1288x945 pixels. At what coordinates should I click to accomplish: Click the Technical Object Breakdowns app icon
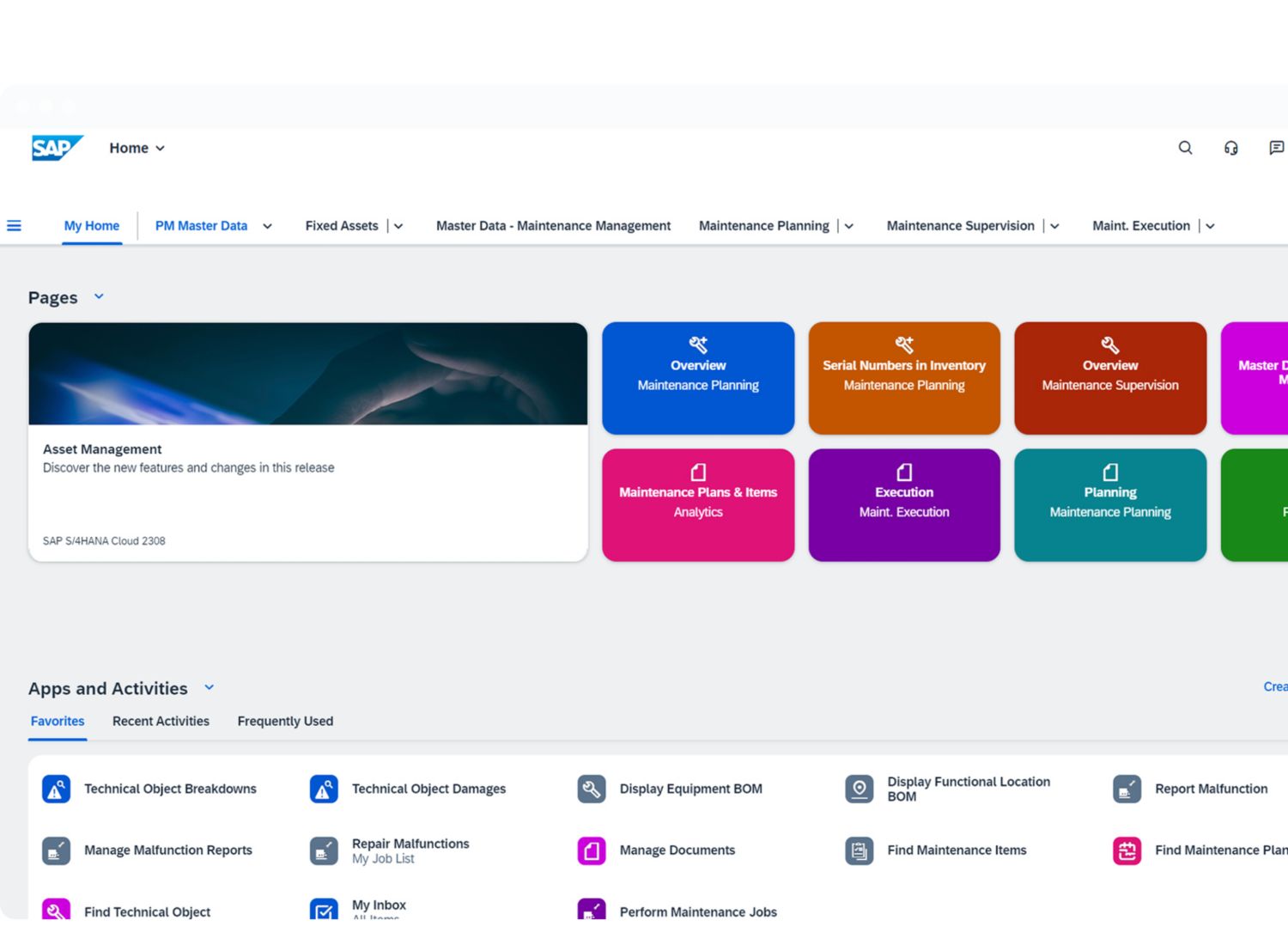click(x=57, y=789)
